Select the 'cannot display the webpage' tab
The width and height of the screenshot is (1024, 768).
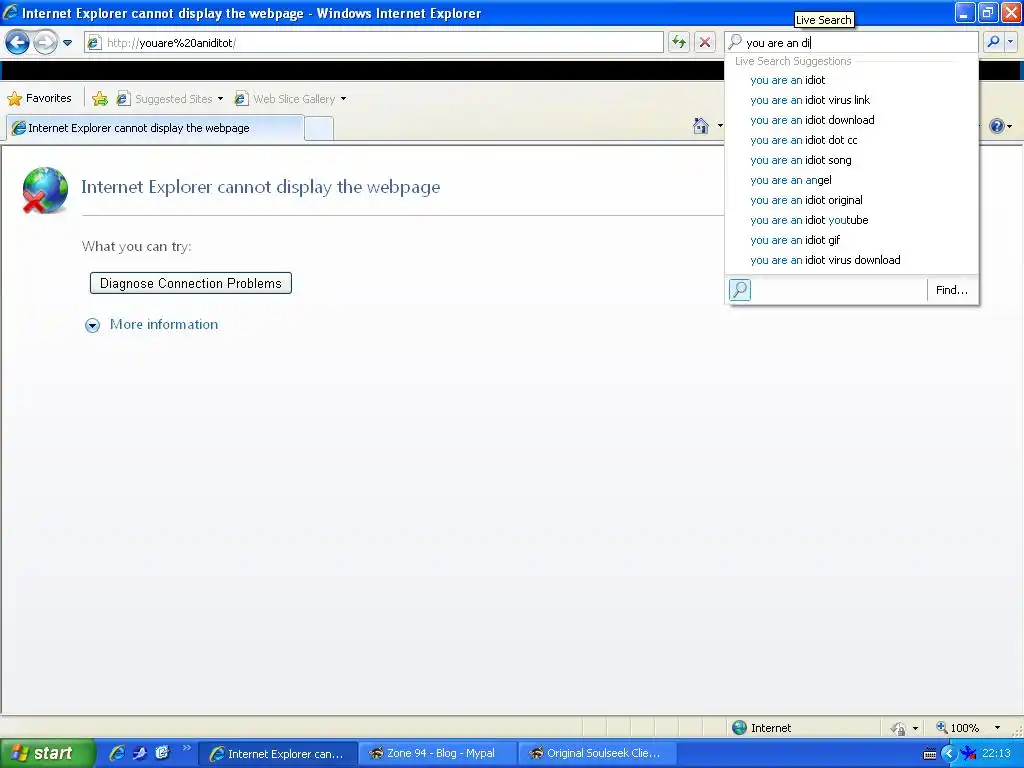tap(155, 128)
